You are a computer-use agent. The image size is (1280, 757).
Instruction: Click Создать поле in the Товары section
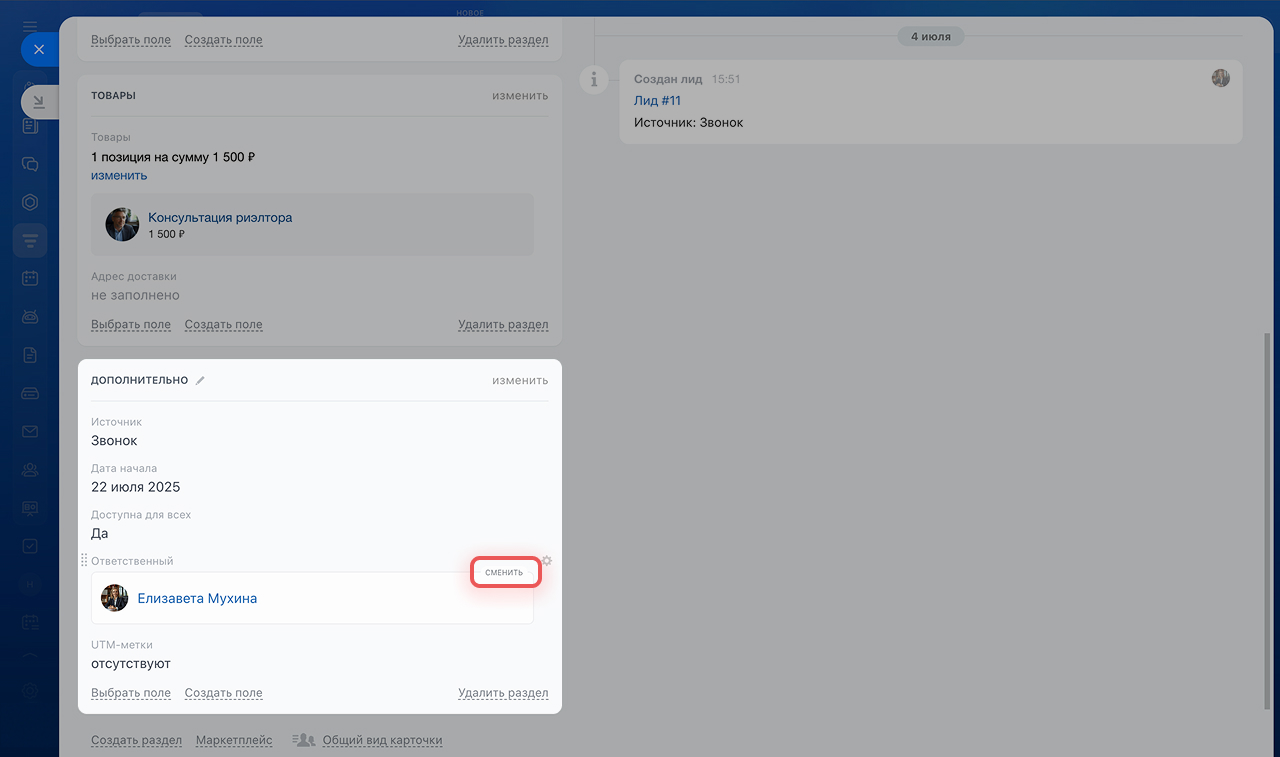[x=224, y=324]
